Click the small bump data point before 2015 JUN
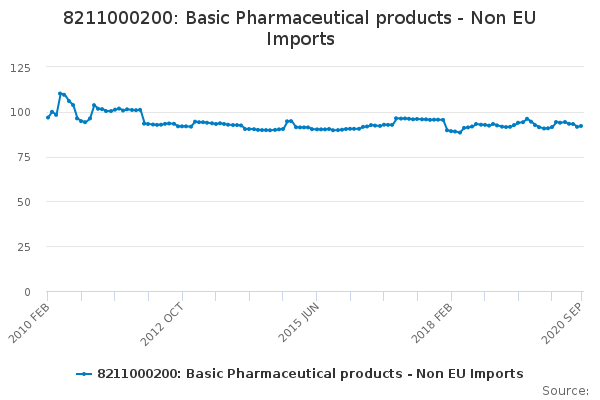 click(x=288, y=121)
